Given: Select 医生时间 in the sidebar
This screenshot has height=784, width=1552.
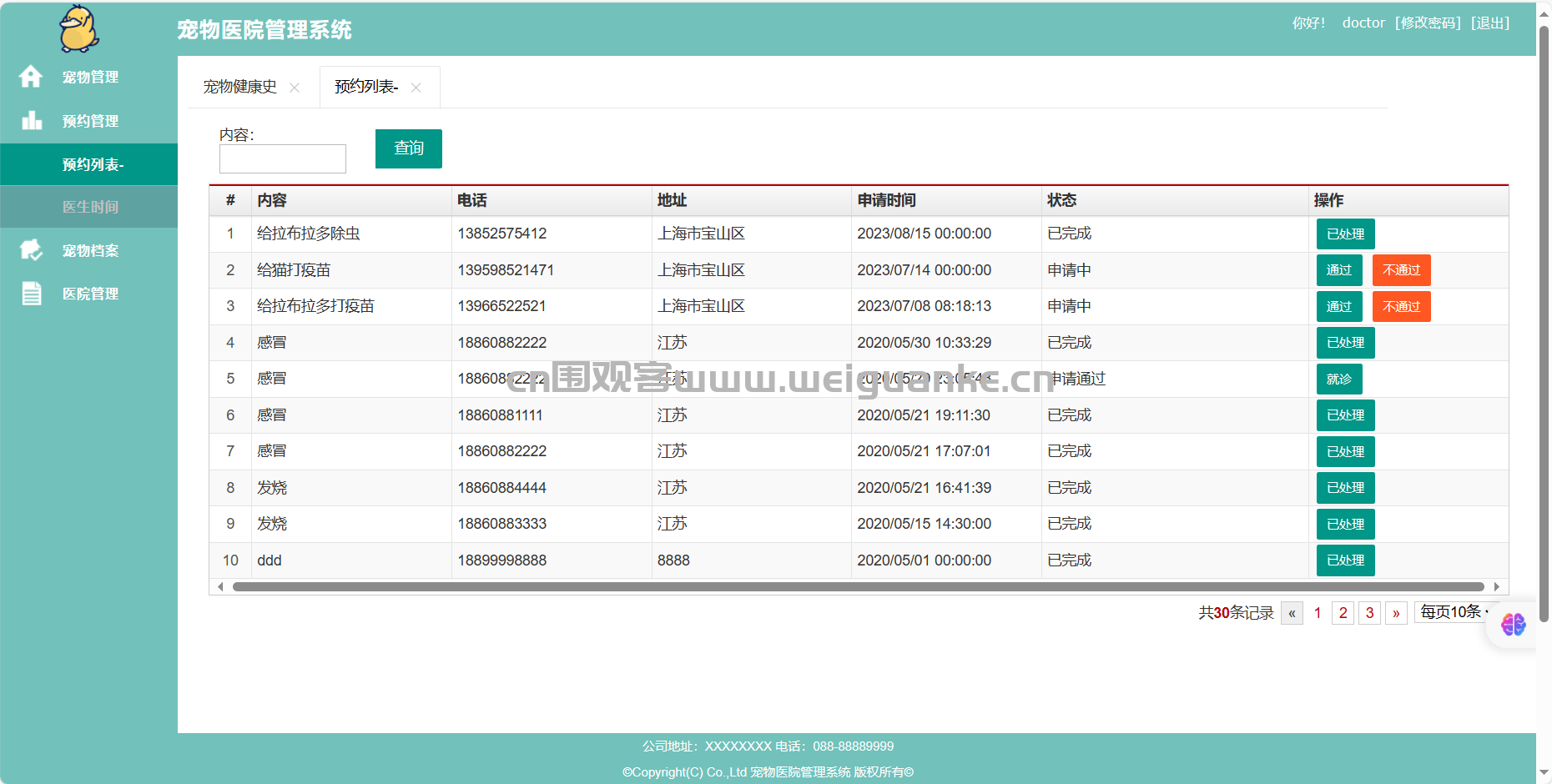Looking at the screenshot, I should [88, 207].
